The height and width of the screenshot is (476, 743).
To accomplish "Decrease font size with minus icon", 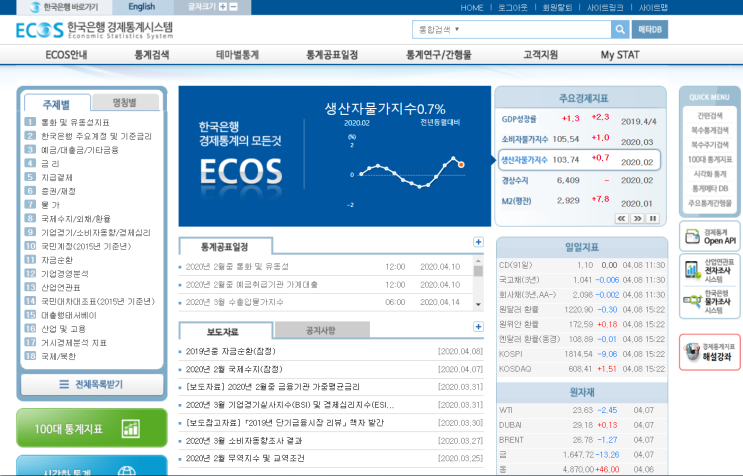I will [x=233, y=7].
